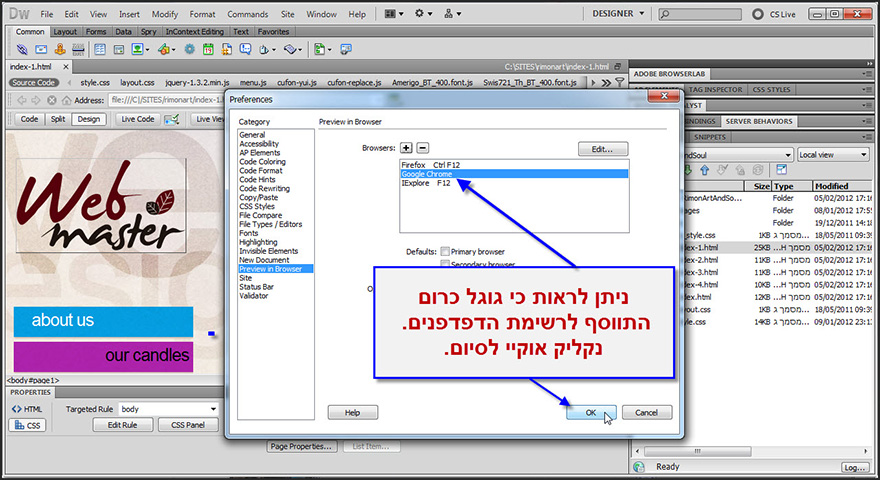Check the Primary browser checkbox

(445, 252)
